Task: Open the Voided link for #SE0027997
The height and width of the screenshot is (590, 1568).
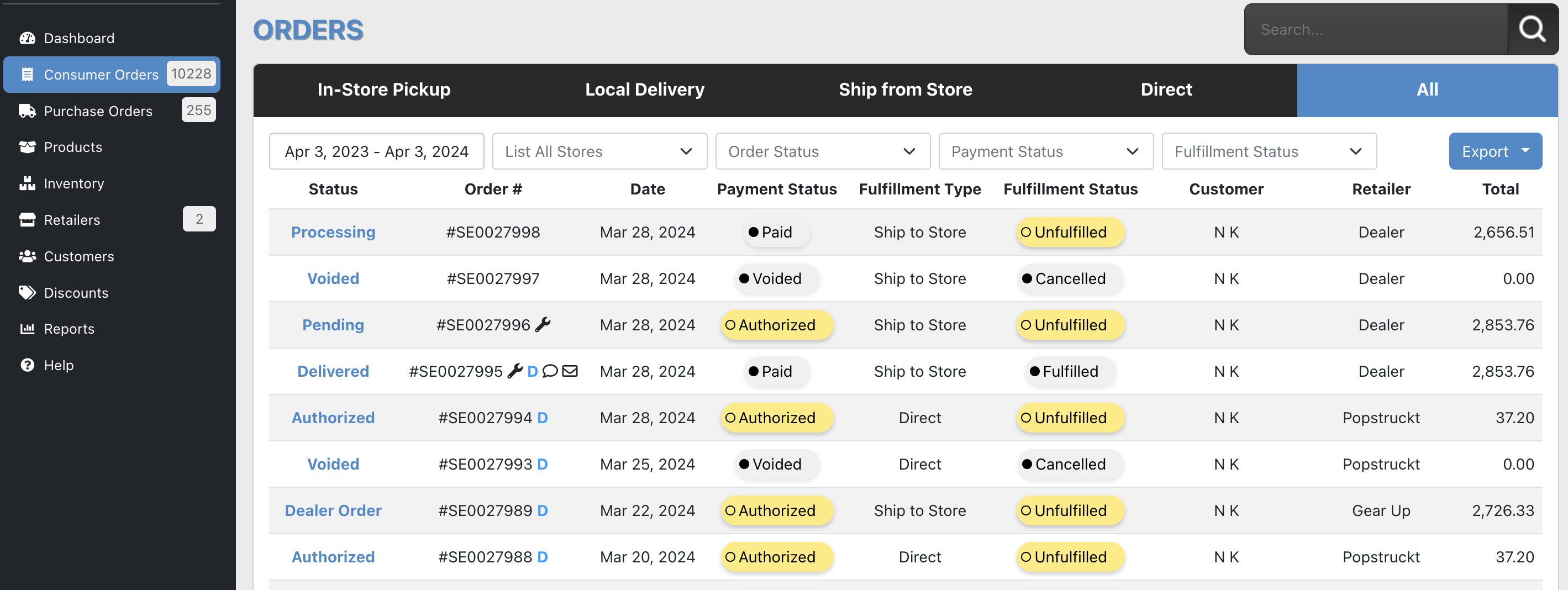Action: pos(333,278)
